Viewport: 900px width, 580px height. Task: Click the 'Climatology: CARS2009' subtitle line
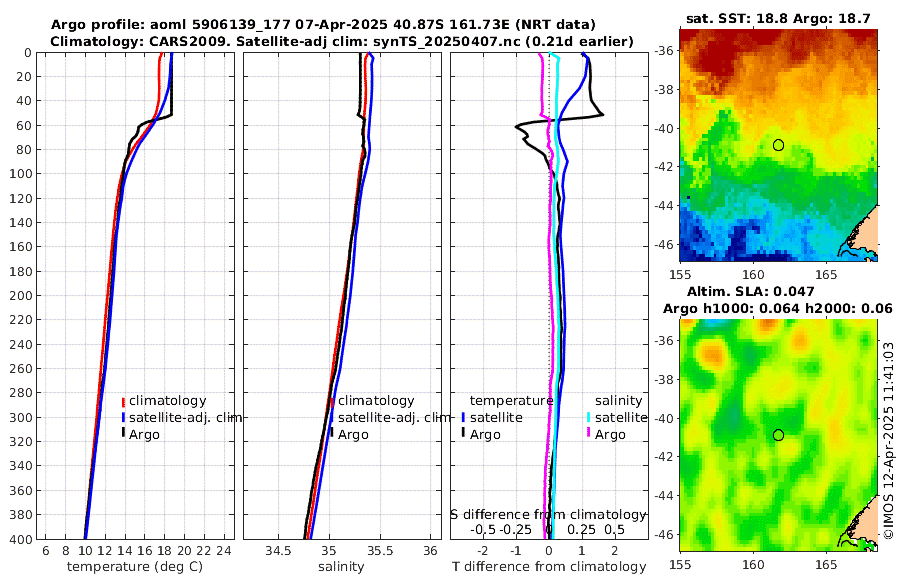coord(342,41)
